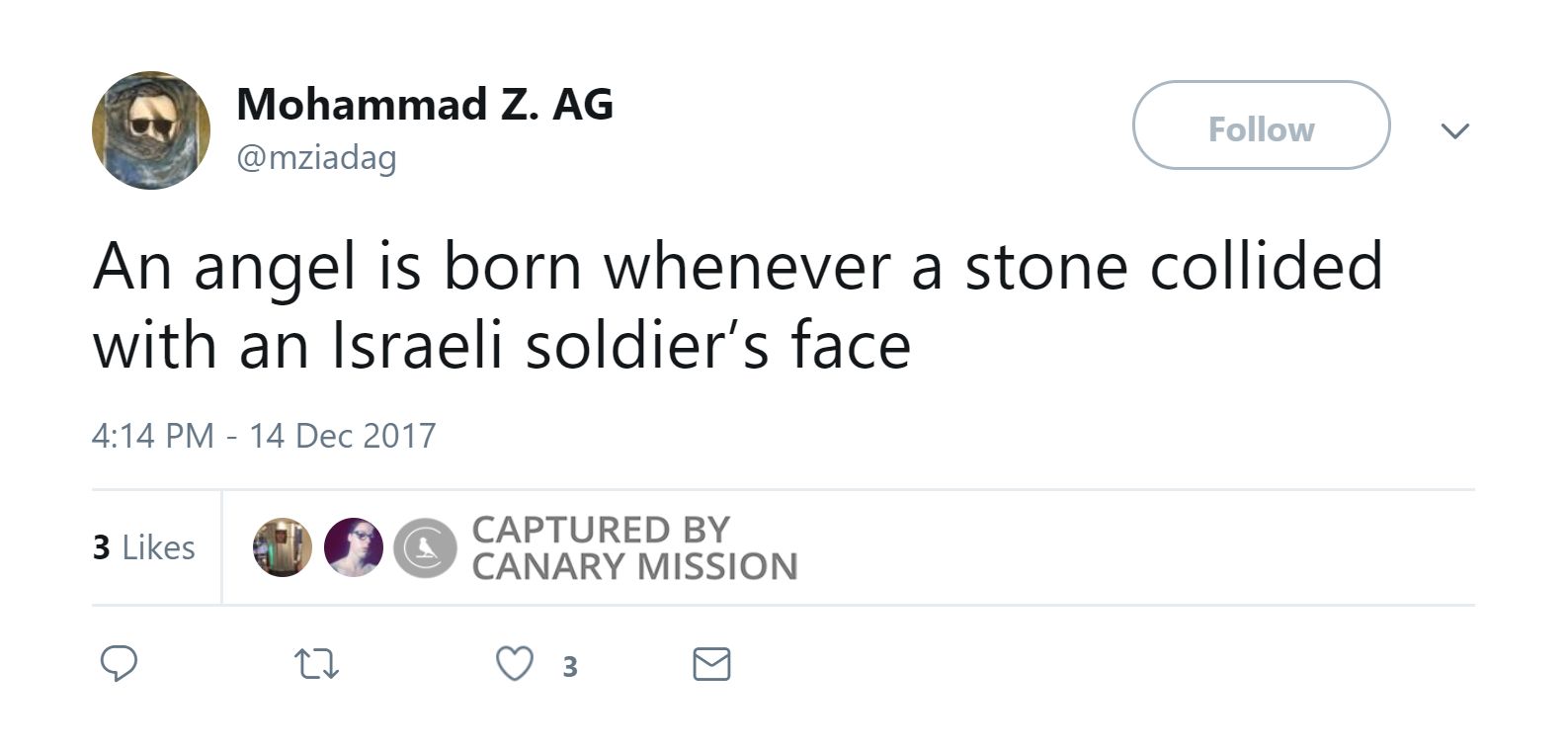Toggle retweet on this tweet
This screenshot has width=1568, height=750.
click(317, 665)
